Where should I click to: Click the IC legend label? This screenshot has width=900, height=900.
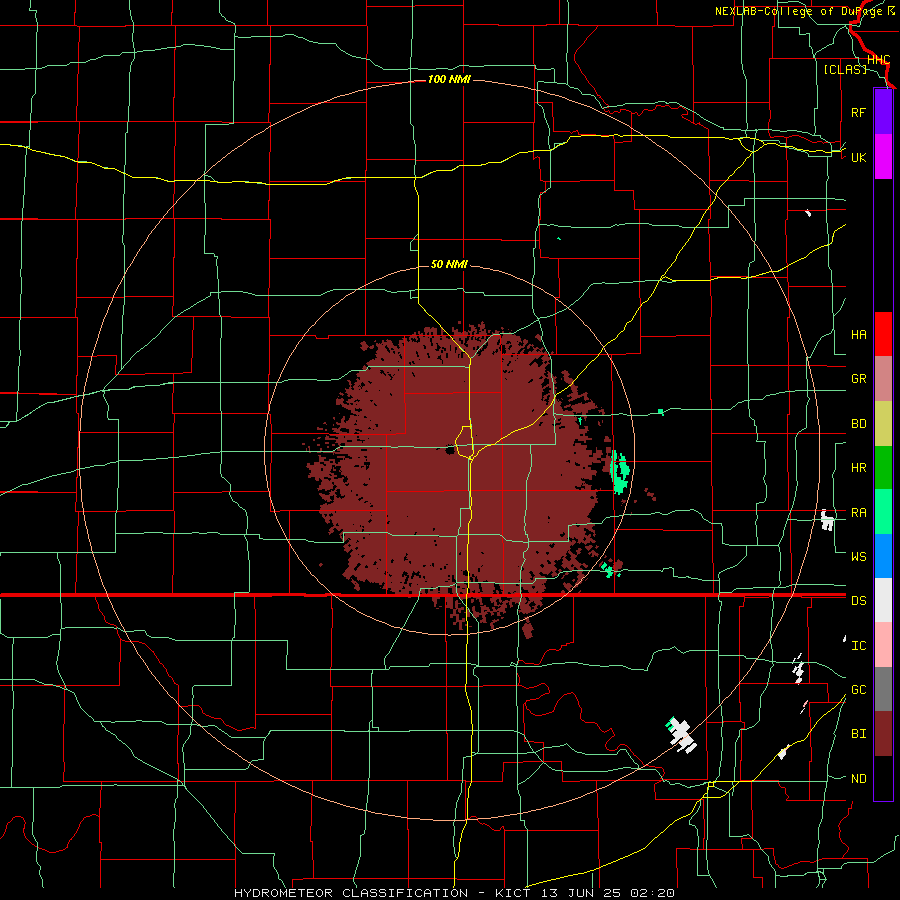pyautogui.click(x=858, y=646)
